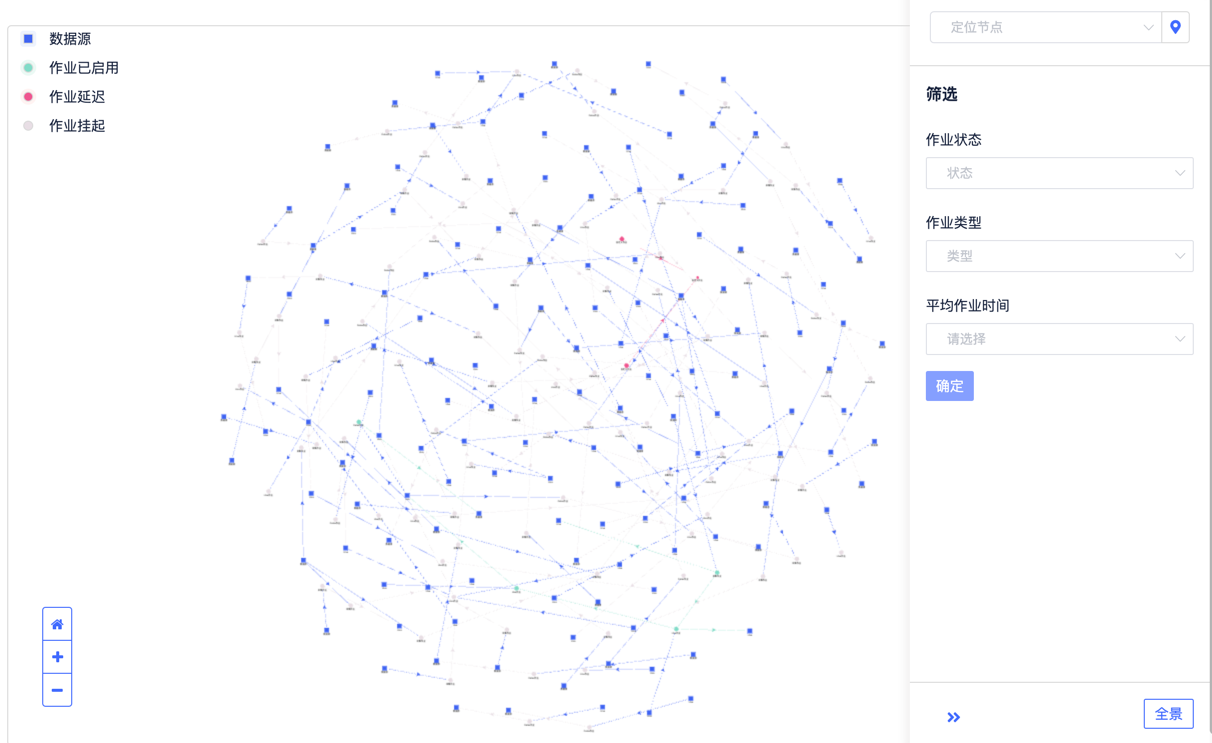Click the arrow of 类型 select box
This screenshot has height=743, width=1212.
click(1180, 256)
